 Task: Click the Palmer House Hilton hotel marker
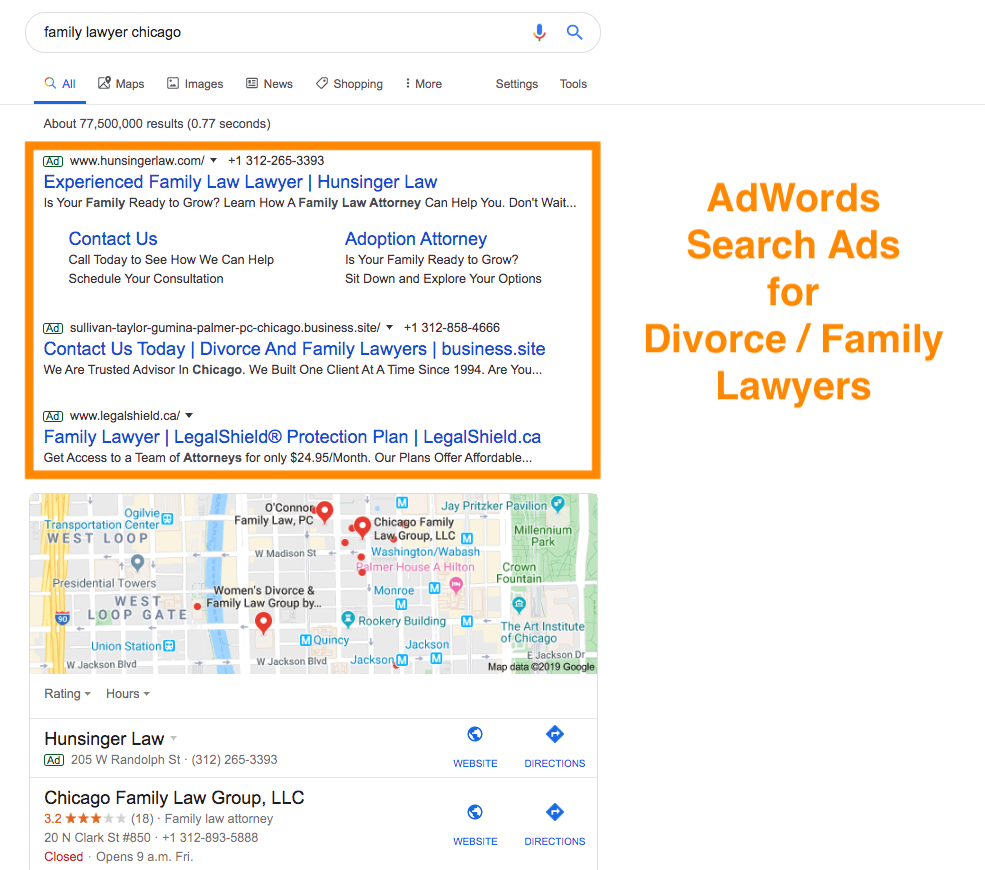456,586
